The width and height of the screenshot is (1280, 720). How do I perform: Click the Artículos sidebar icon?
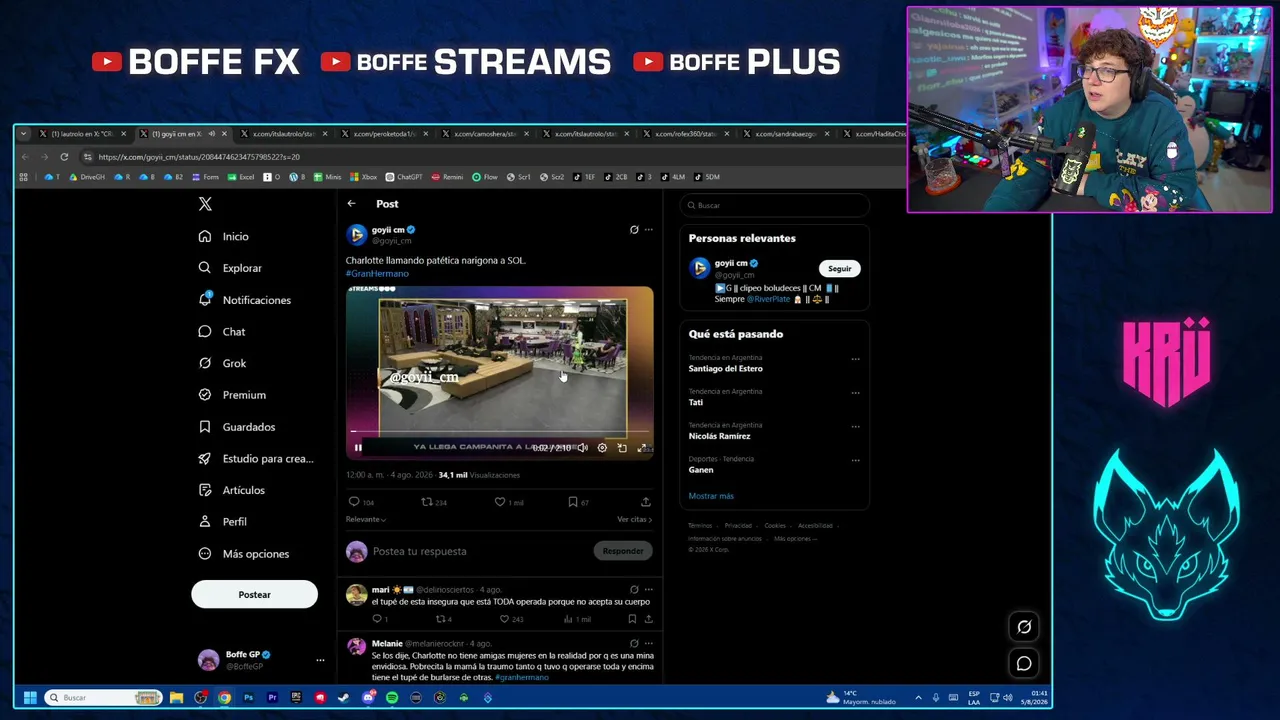pos(205,490)
